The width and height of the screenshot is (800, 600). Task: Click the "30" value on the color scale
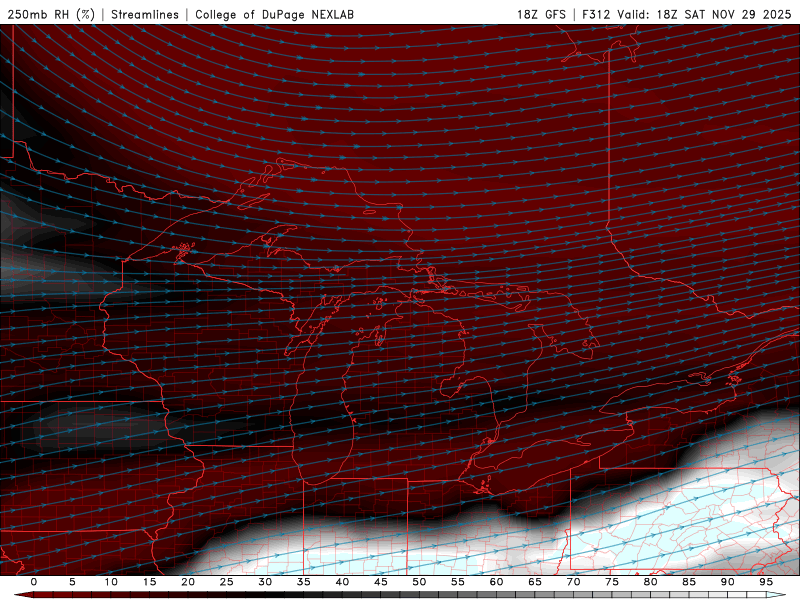pos(265,582)
